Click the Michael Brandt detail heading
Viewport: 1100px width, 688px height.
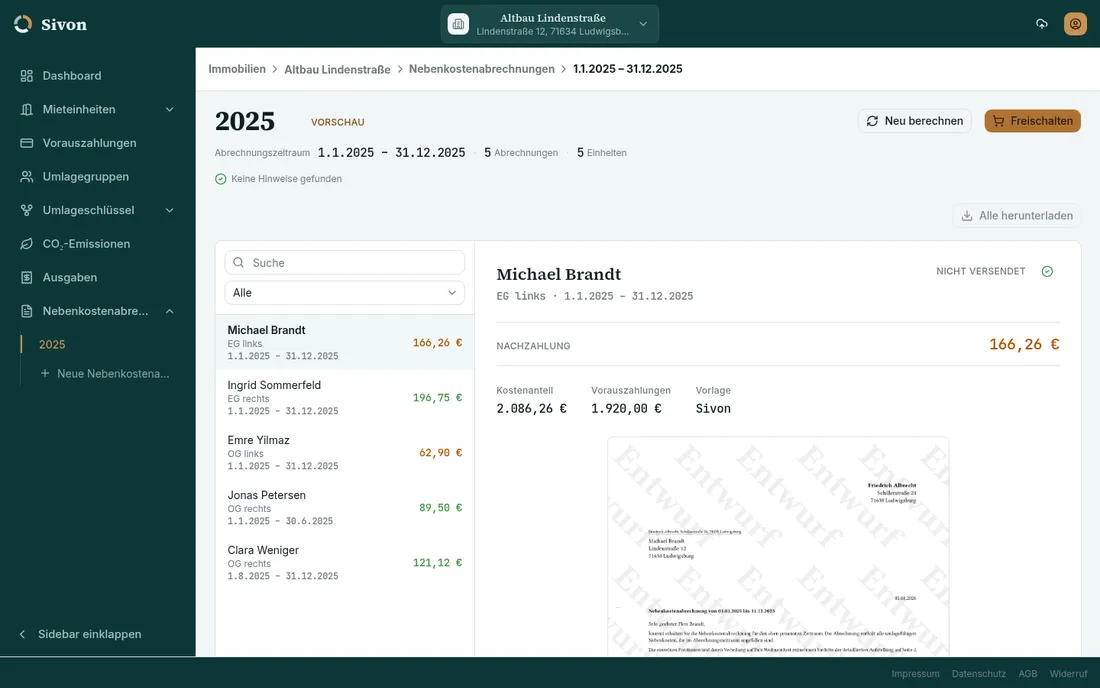click(558, 274)
